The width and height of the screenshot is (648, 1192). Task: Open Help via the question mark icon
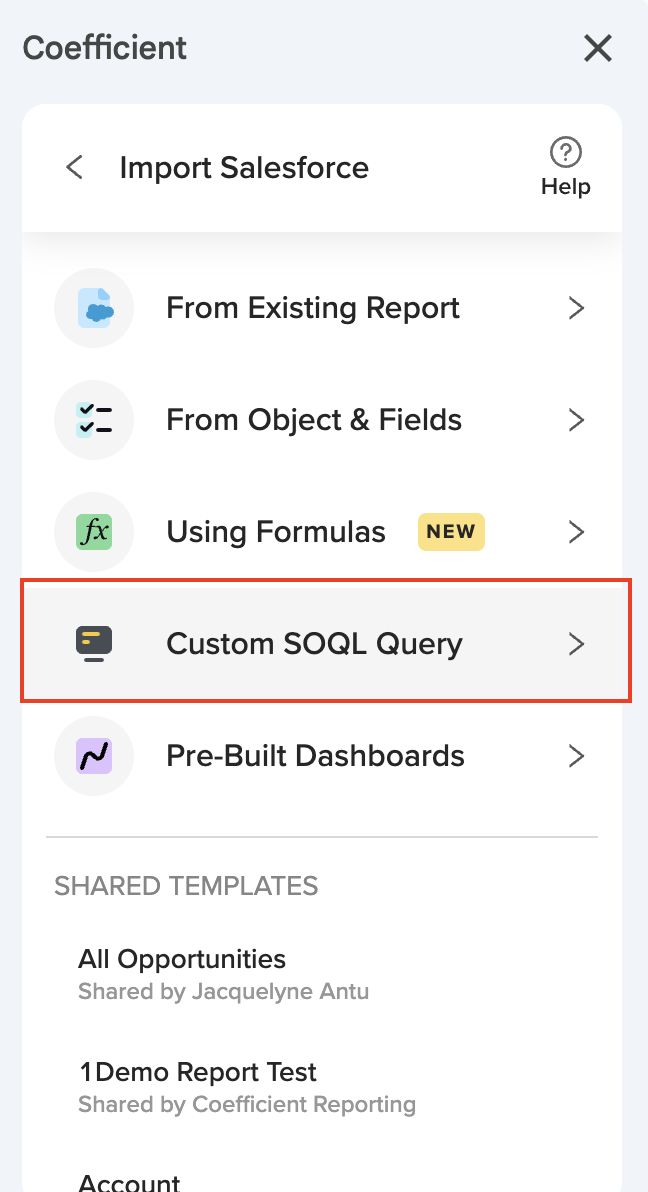[566, 154]
